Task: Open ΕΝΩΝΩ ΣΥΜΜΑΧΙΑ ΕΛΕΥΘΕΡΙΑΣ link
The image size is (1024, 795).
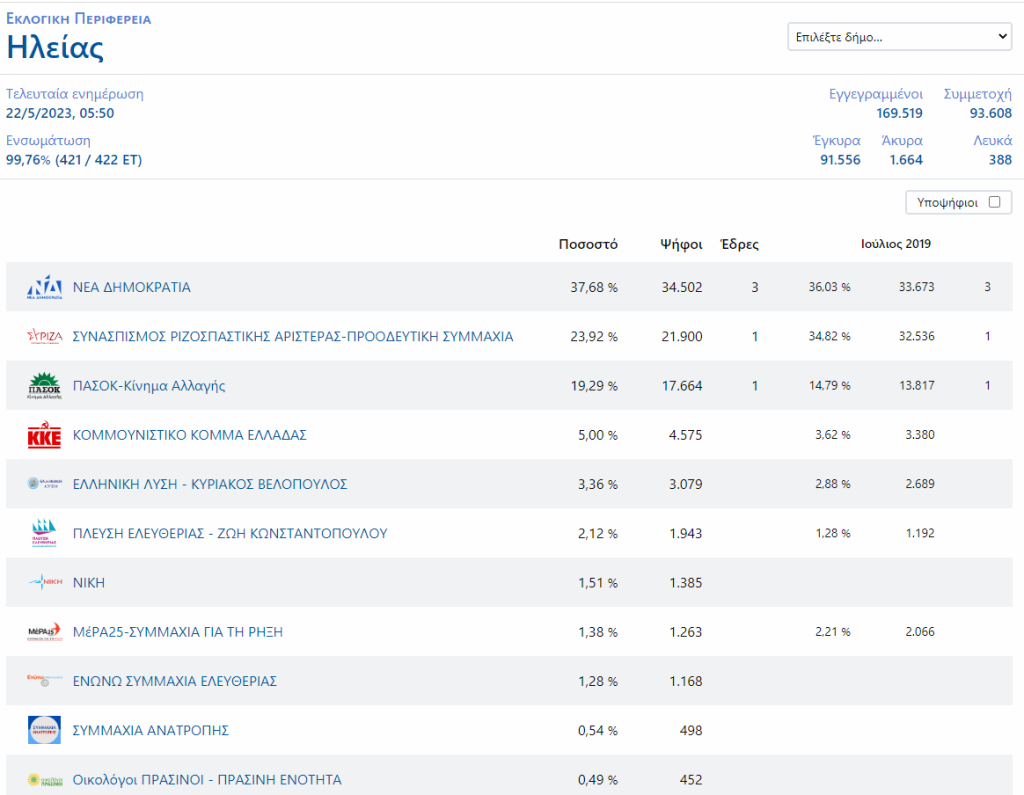Action: click(175, 682)
